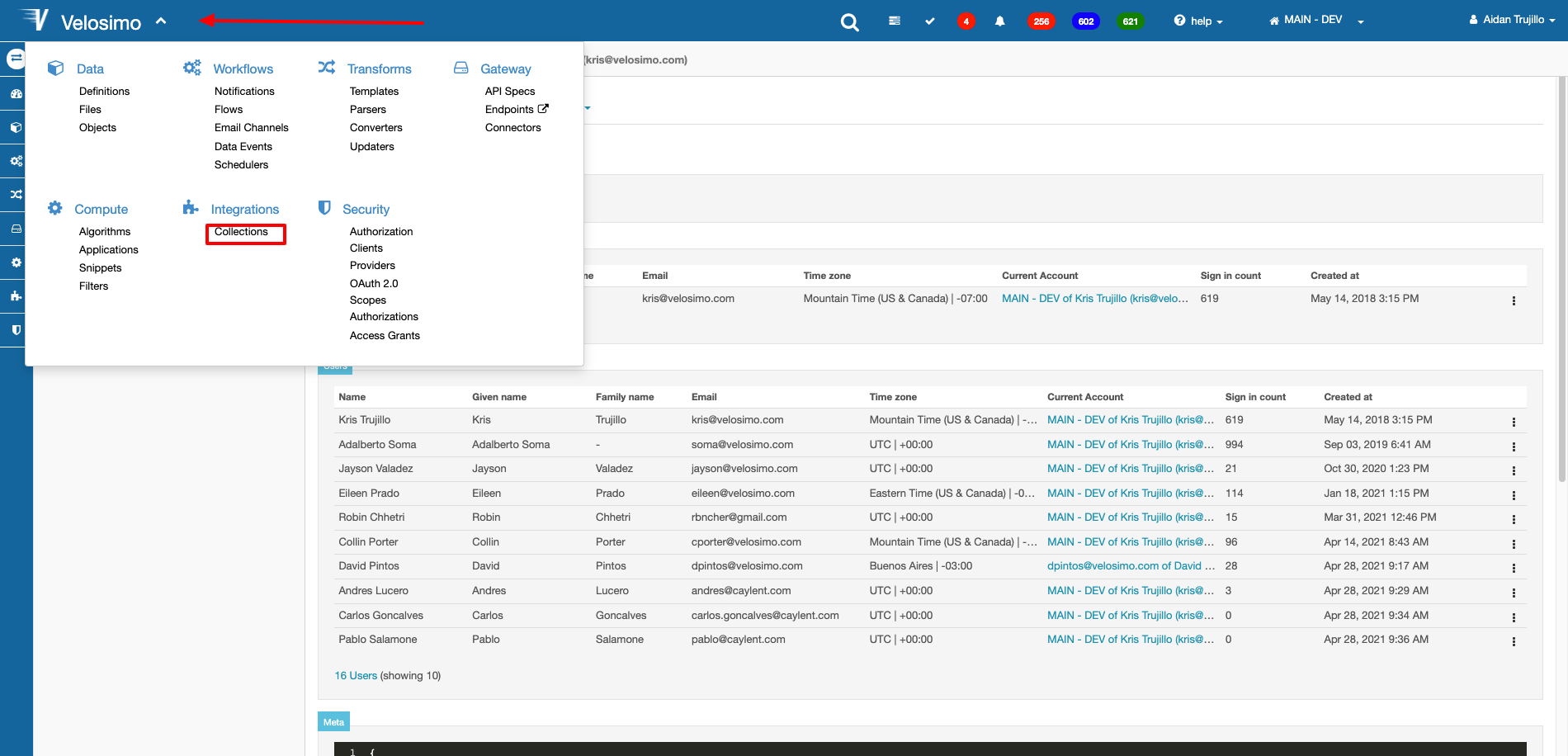This screenshot has width=1568, height=756.
Task: Select Schedulers under Workflows
Action: [x=241, y=165]
